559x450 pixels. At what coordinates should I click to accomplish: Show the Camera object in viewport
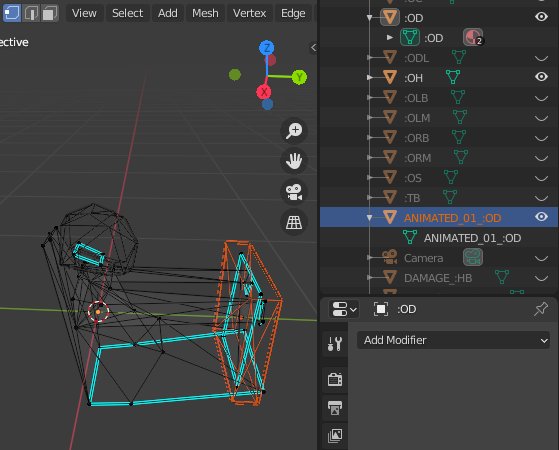[x=541, y=259]
